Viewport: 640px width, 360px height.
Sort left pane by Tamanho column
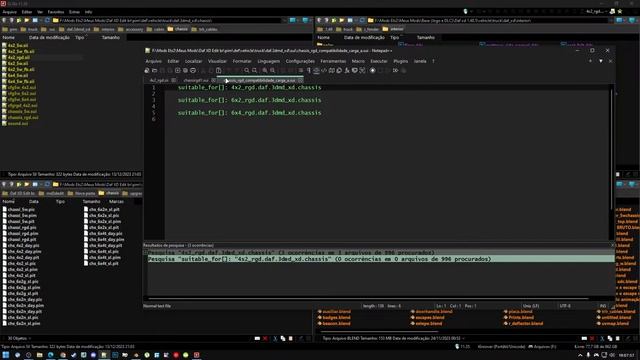point(111,38)
